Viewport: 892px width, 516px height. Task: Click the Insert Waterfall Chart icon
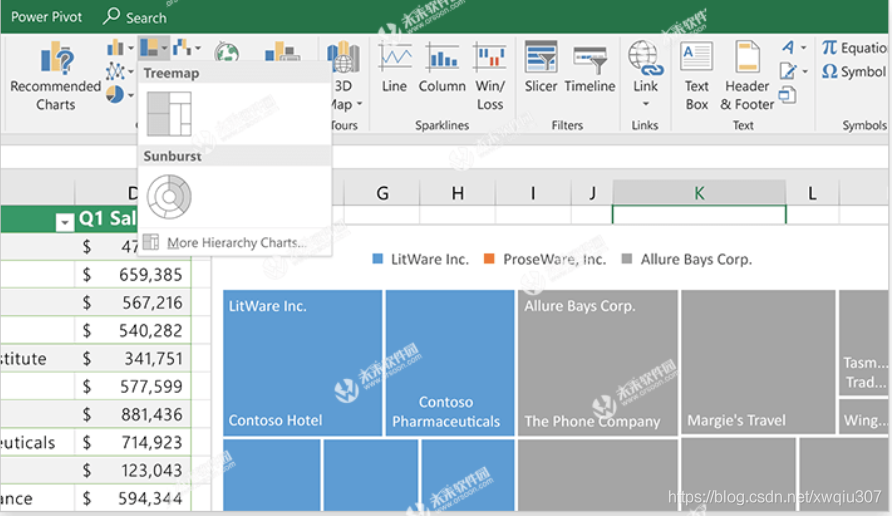pyautogui.click(x=181, y=48)
